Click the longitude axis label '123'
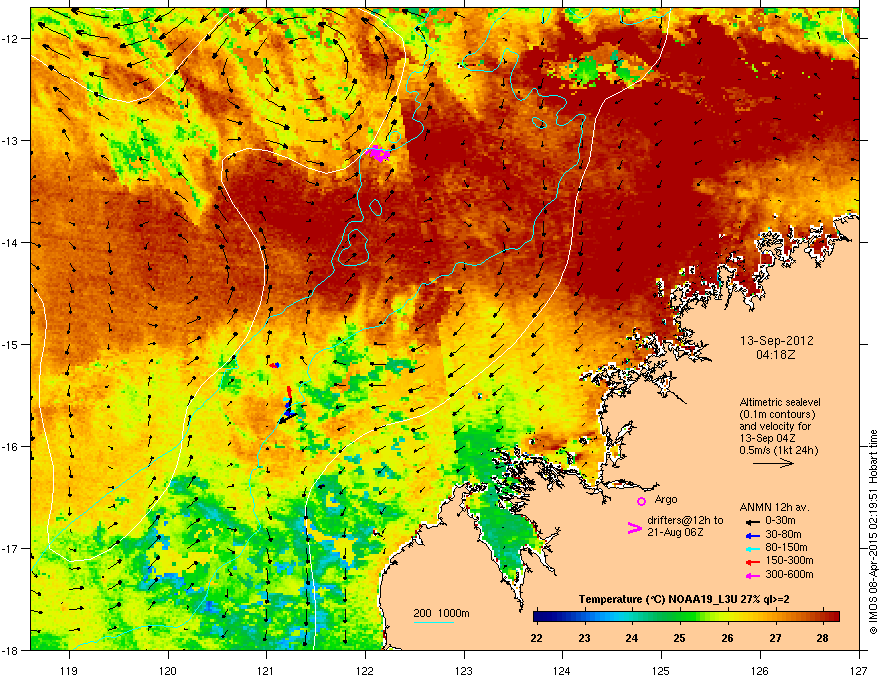Image resolution: width=880 pixels, height=680 pixels. point(464,670)
